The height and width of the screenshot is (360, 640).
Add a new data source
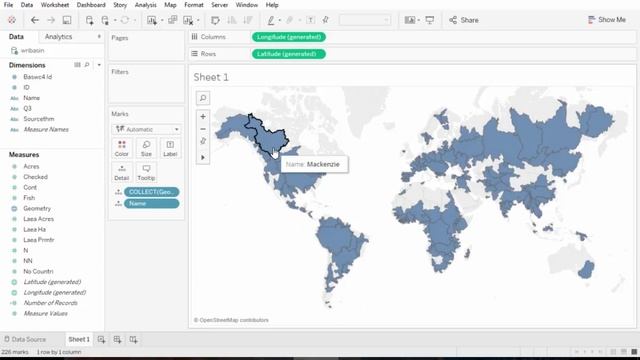89,20
